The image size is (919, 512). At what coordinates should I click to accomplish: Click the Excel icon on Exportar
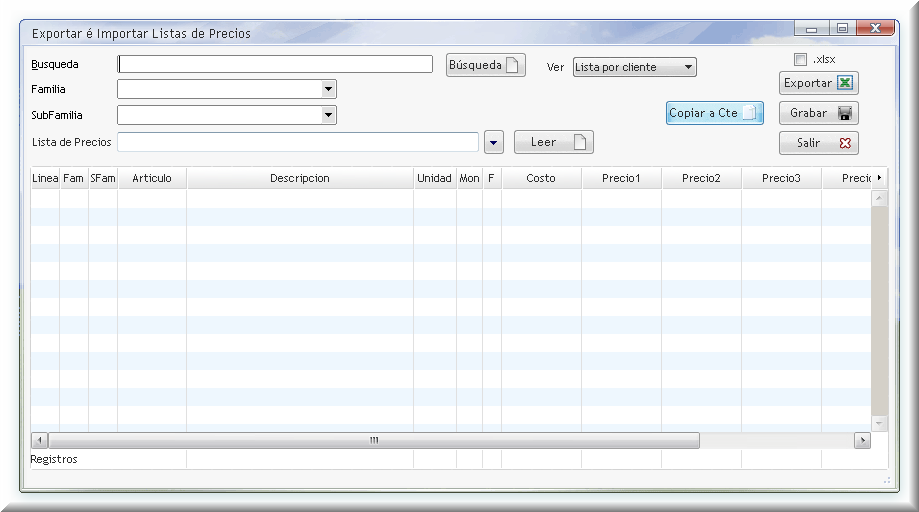pyautogui.click(x=845, y=83)
